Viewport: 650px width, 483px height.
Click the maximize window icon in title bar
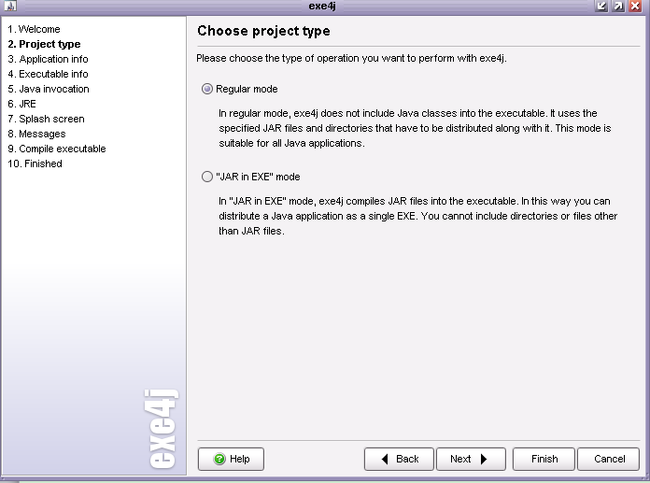pos(618,6)
